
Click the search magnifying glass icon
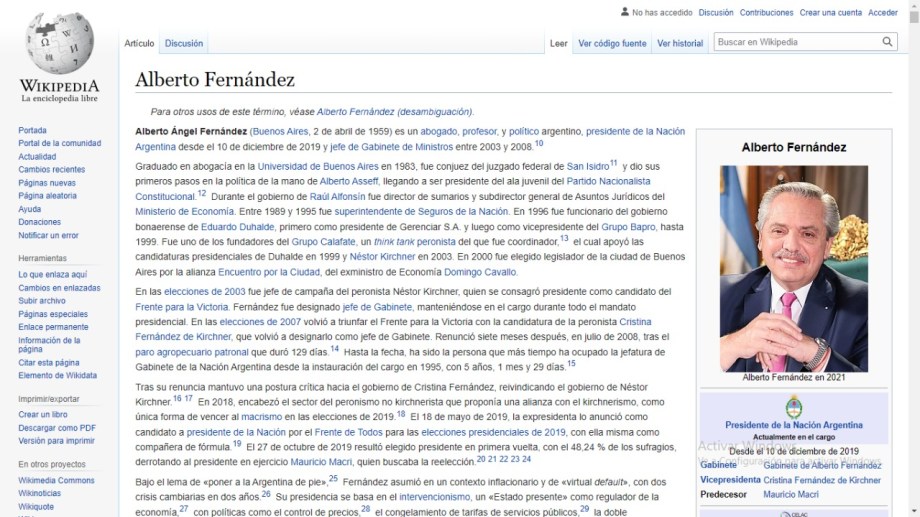[887, 42]
